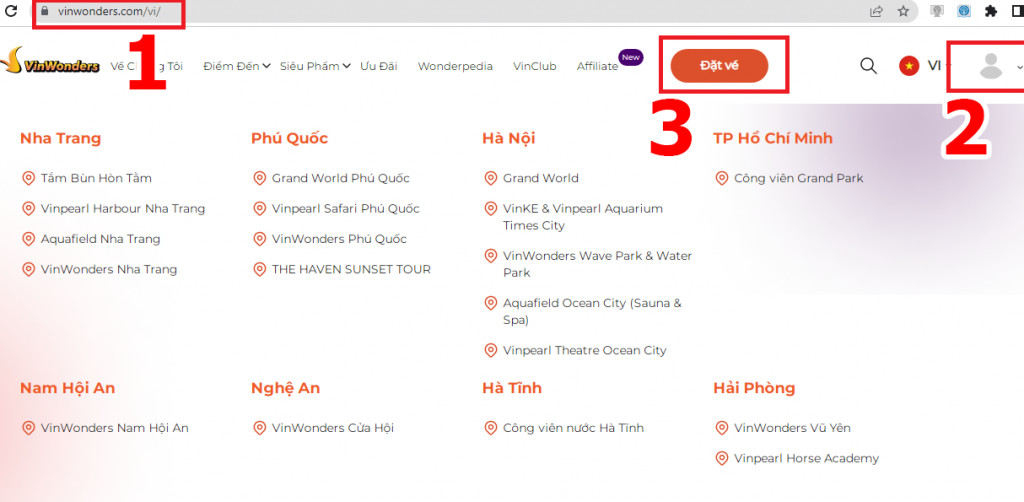
Task: Click pin icon beside Vinpearl Theatre Ocean City
Action: [x=490, y=351]
